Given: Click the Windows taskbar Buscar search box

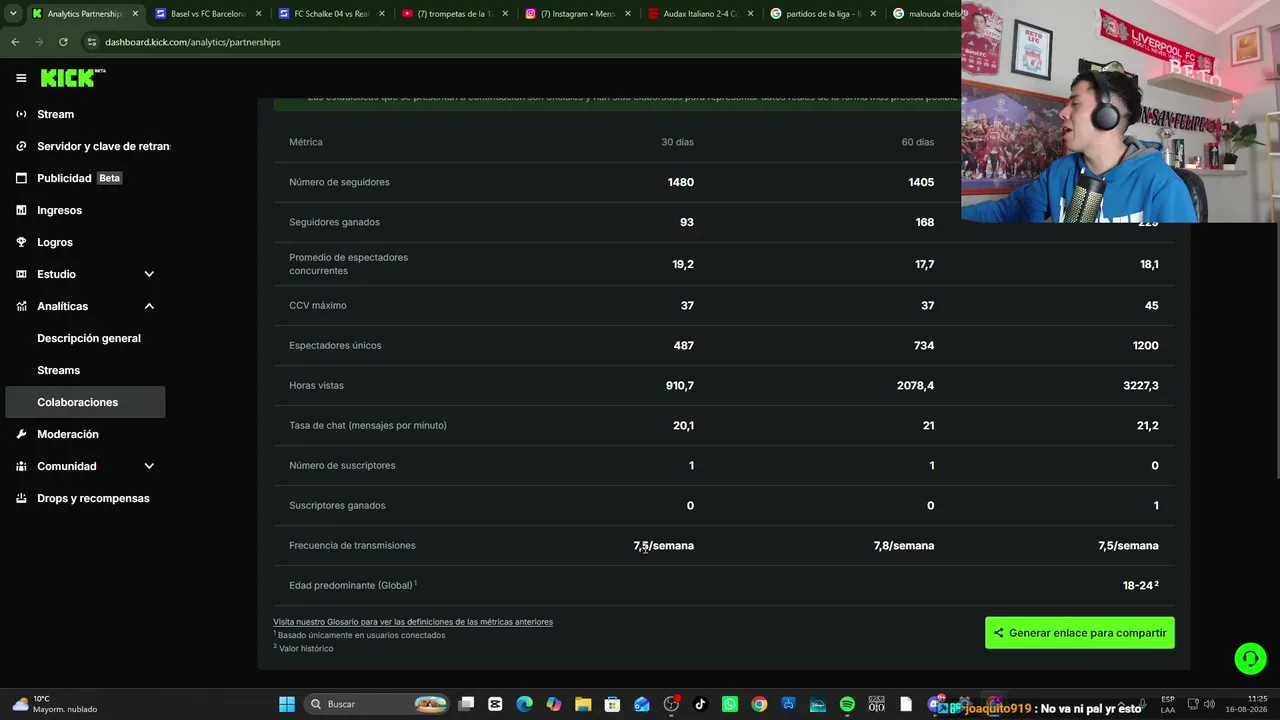Looking at the screenshot, I should [x=375, y=704].
